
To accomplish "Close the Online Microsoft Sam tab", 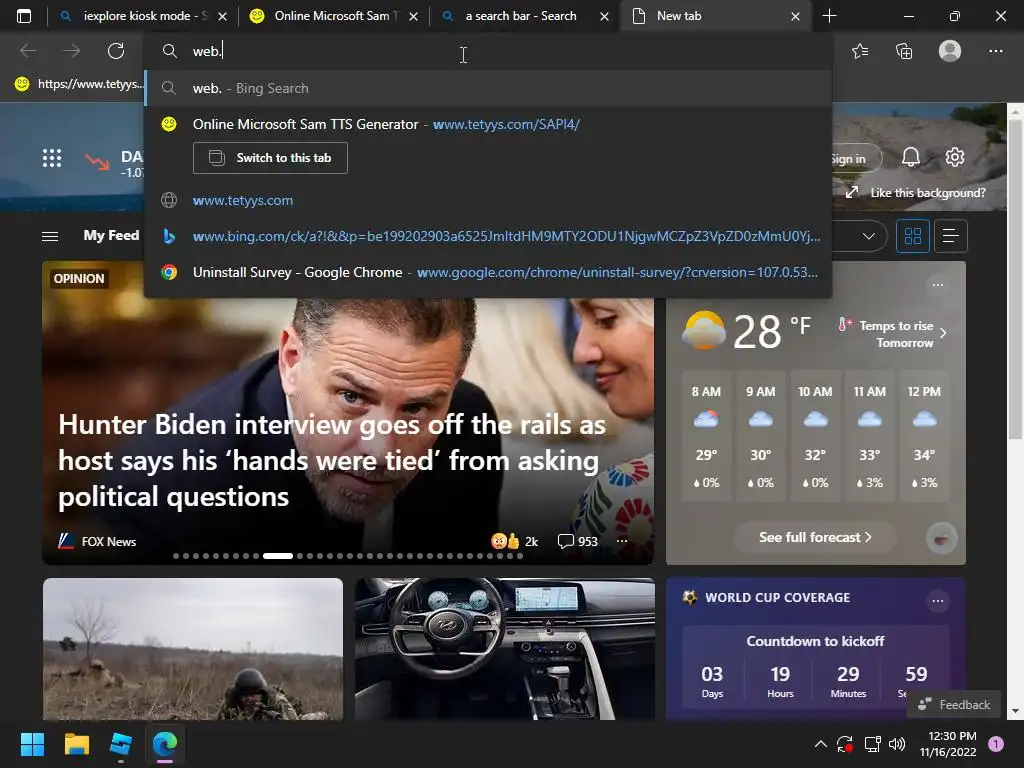I will click(x=413, y=16).
